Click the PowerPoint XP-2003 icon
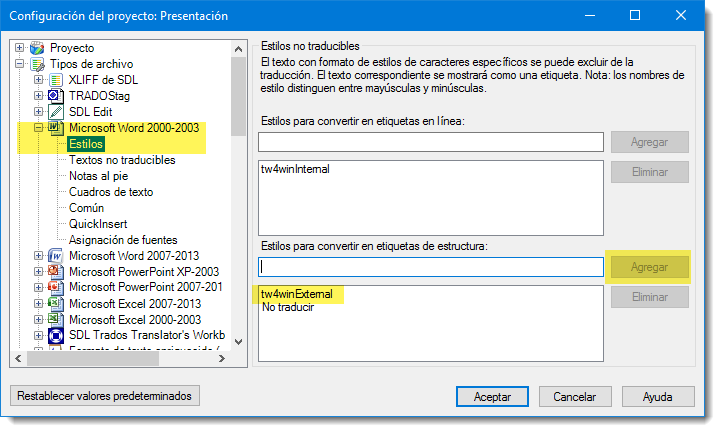This screenshot has height=432, width=720. (x=56, y=271)
